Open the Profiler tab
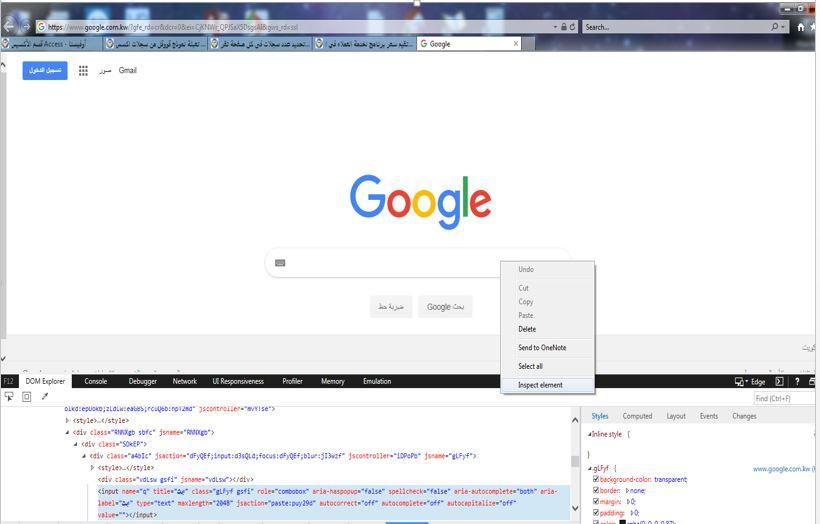820x524 pixels. (292, 381)
